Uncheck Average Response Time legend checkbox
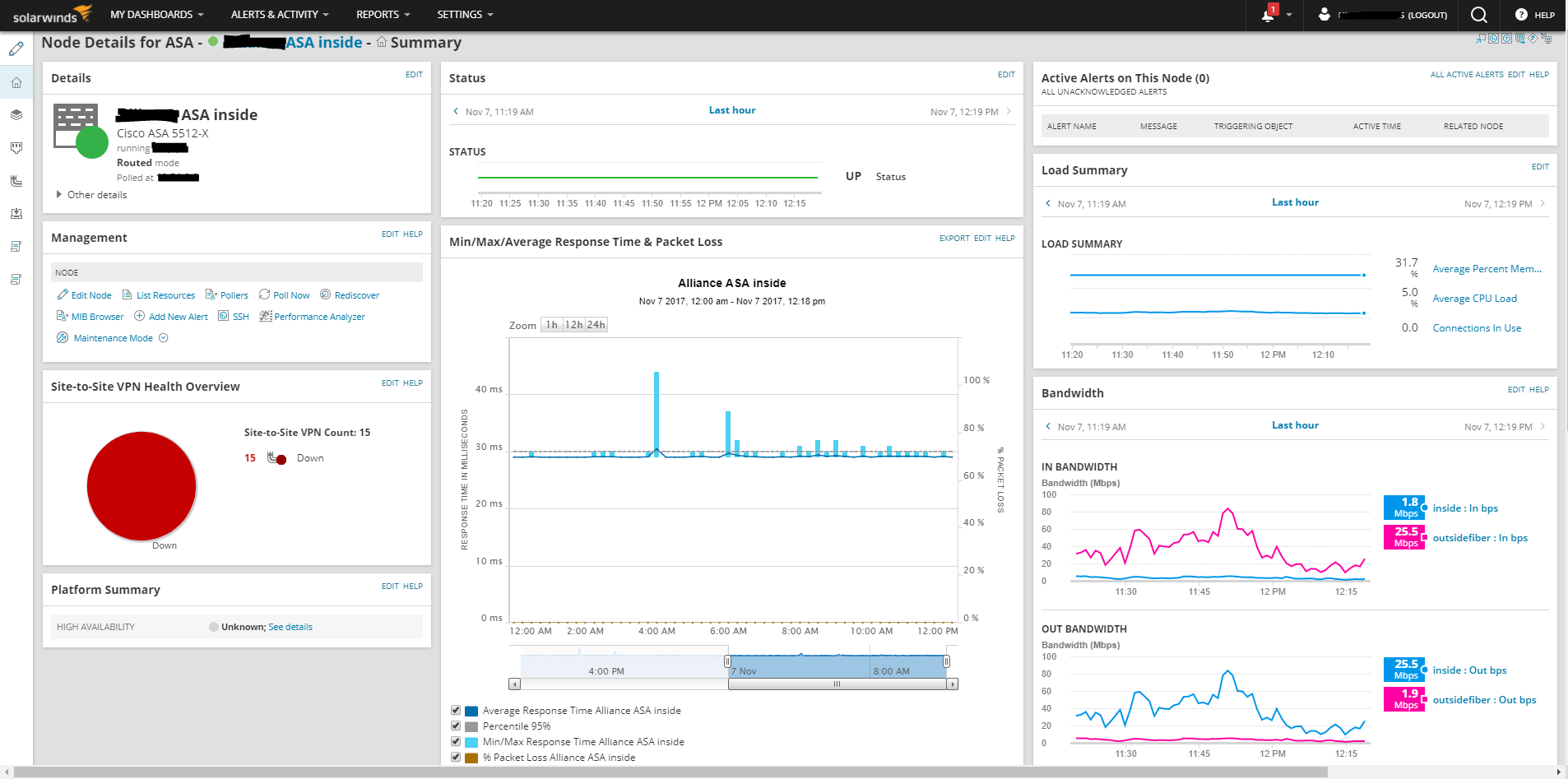 456,710
